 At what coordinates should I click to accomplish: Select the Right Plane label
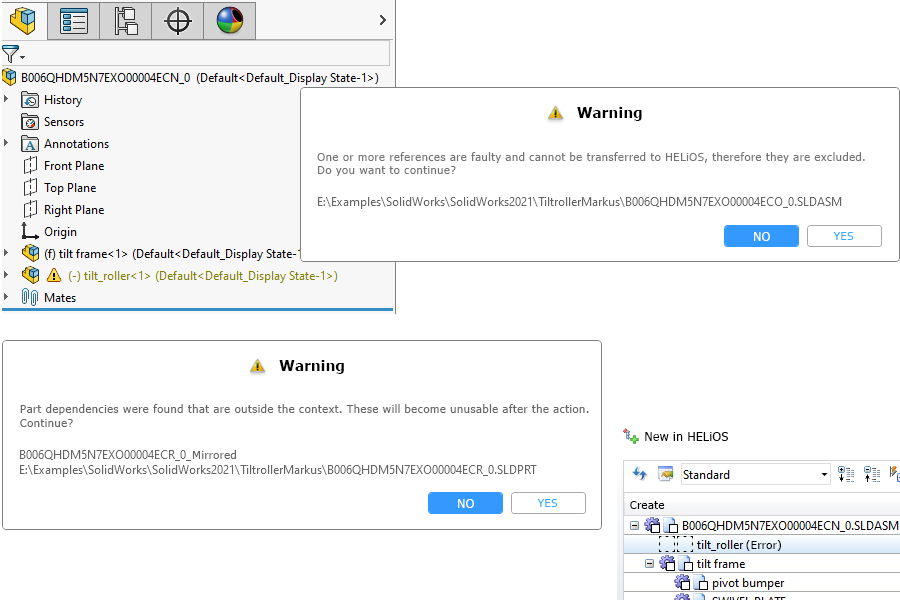click(x=74, y=210)
